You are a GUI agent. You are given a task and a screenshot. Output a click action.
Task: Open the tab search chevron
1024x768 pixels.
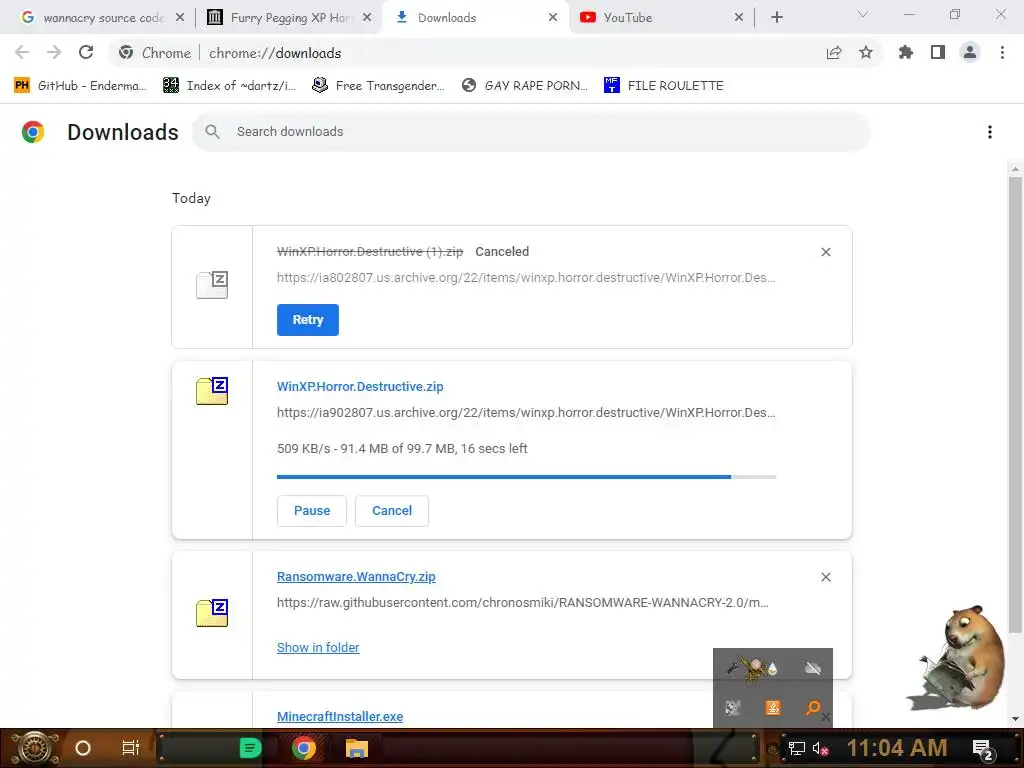(x=863, y=14)
